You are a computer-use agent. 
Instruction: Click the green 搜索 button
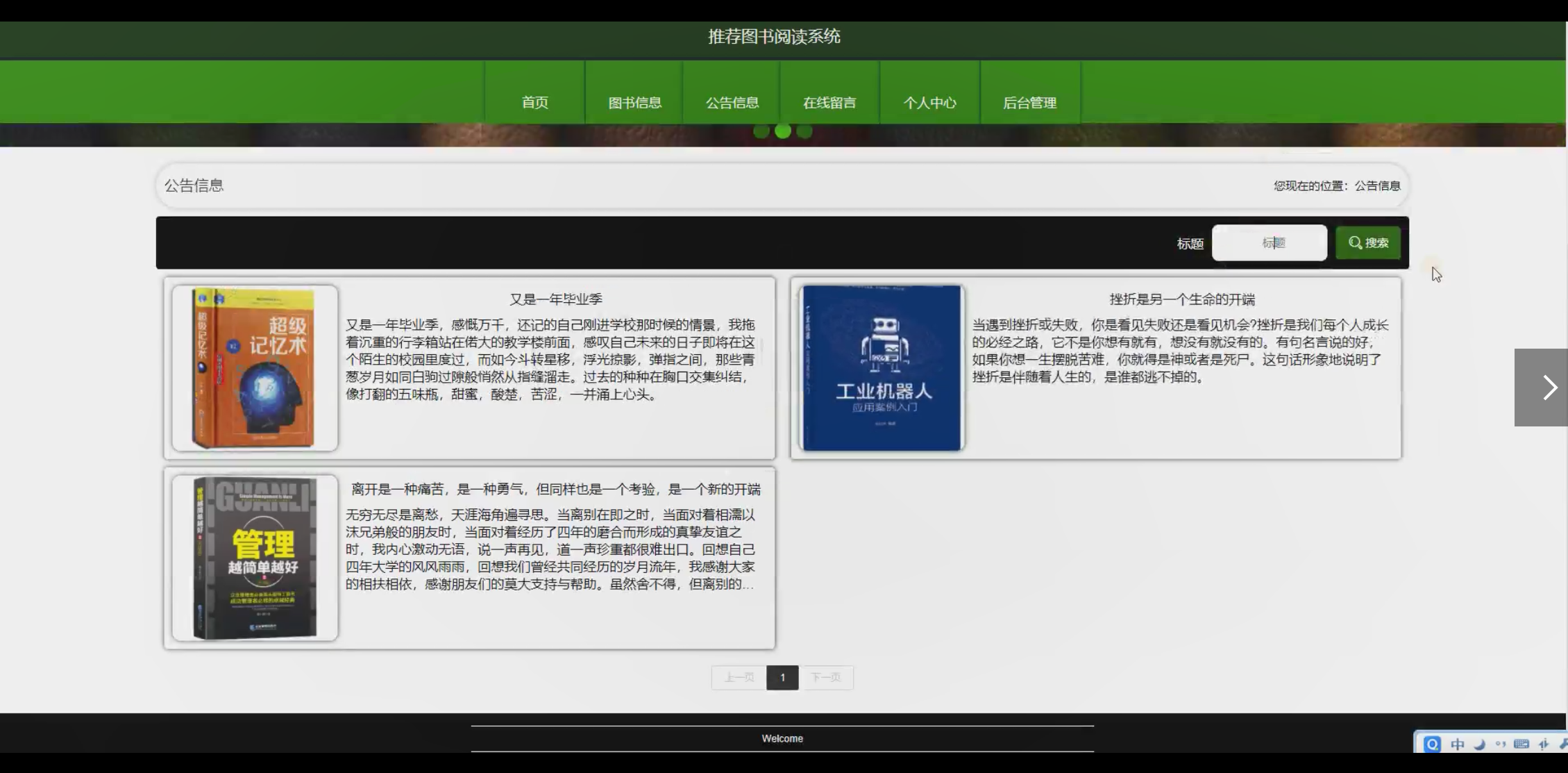click(x=1368, y=242)
